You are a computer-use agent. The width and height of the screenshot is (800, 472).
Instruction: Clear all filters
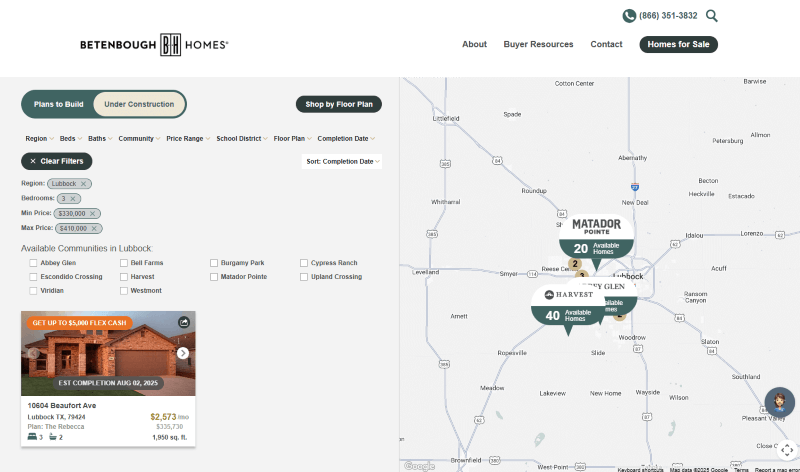[x=57, y=161]
